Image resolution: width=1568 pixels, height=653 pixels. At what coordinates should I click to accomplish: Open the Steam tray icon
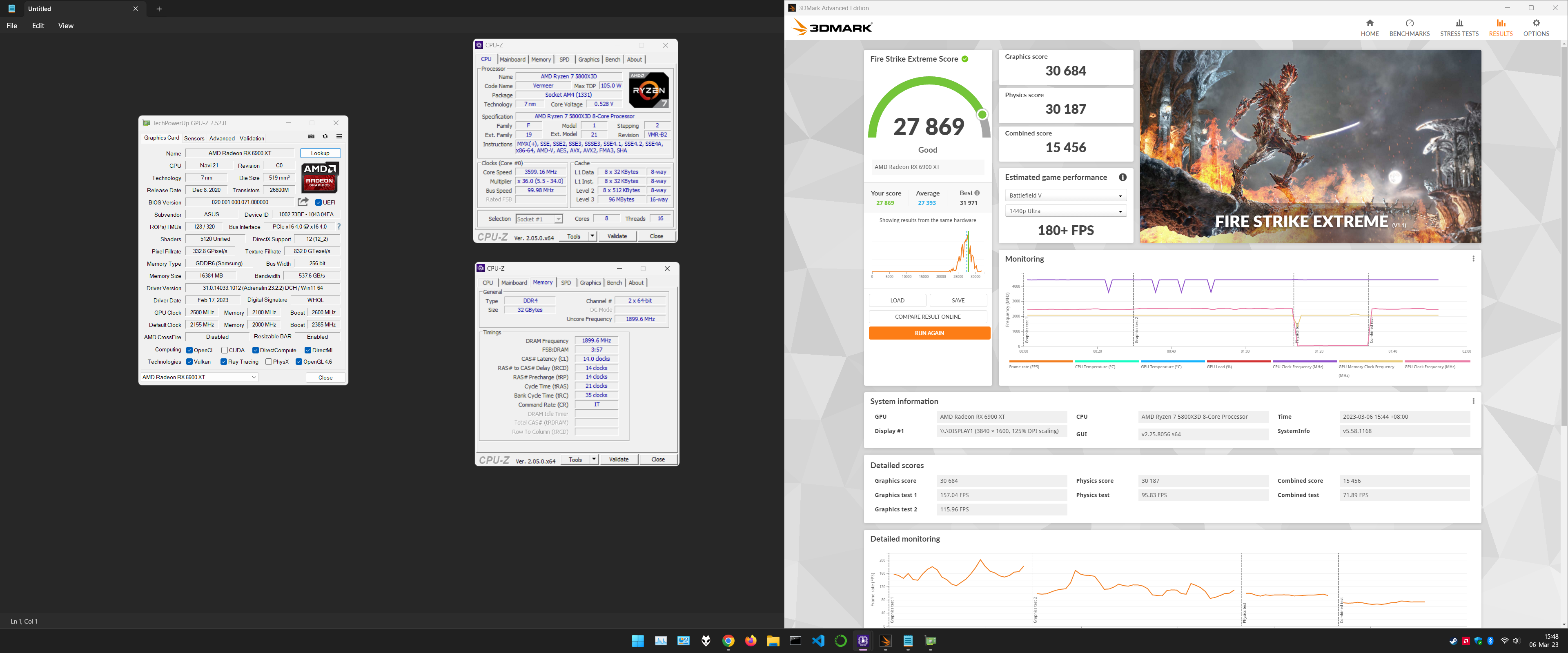tap(1453, 641)
